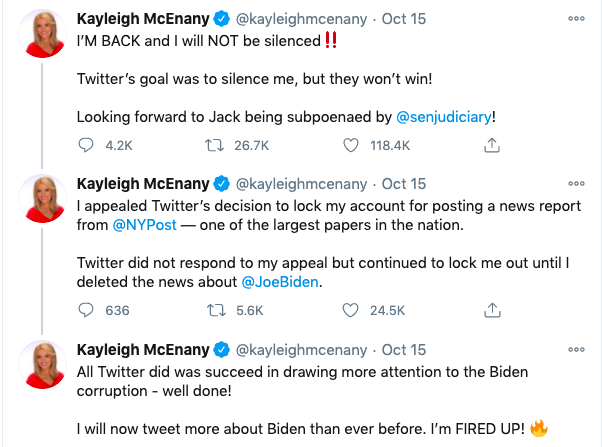This screenshot has height=447, width=602.
Task: Open Kayleigh McEnany name on first tweet
Action: [143, 19]
